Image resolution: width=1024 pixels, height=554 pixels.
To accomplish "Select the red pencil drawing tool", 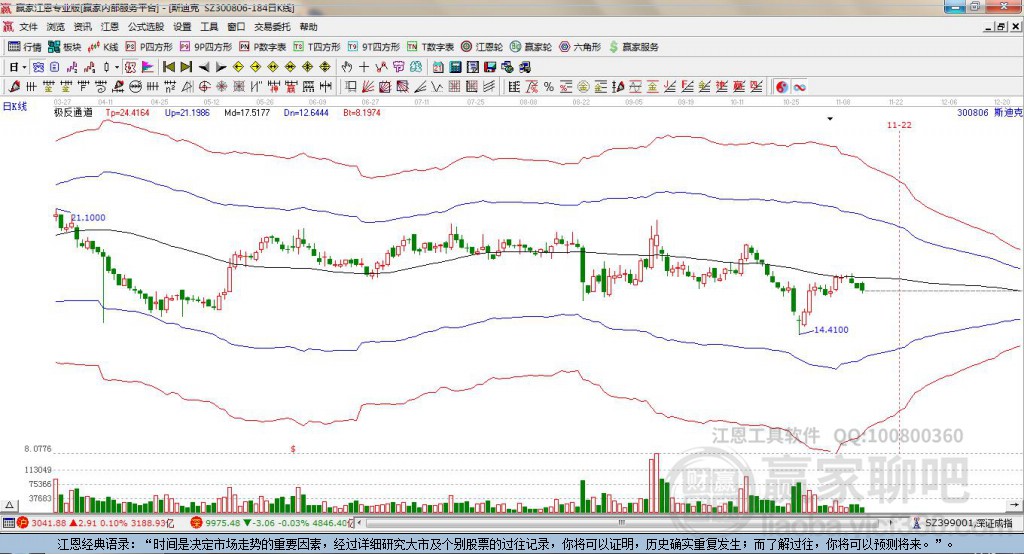I will click(x=14, y=87).
